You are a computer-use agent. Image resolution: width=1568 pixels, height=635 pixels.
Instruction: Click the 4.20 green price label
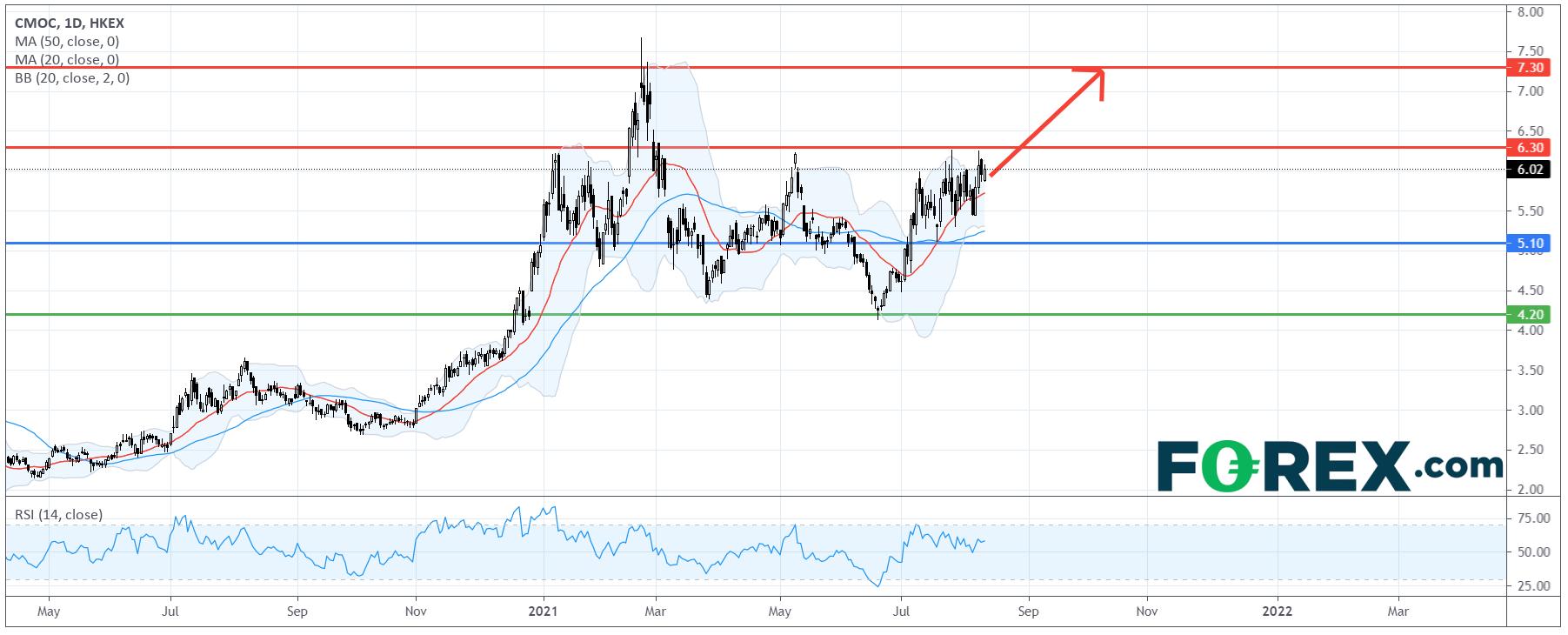(x=1531, y=315)
